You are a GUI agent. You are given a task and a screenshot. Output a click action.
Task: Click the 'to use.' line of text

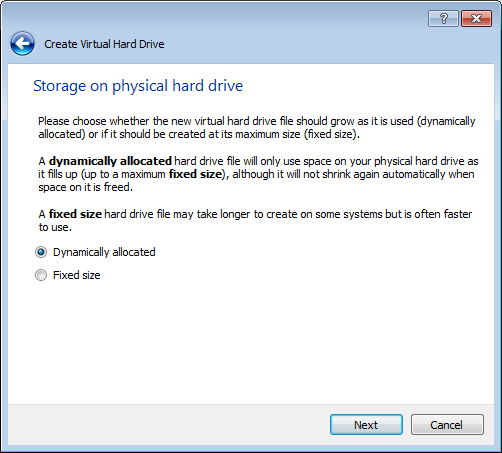point(55,227)
